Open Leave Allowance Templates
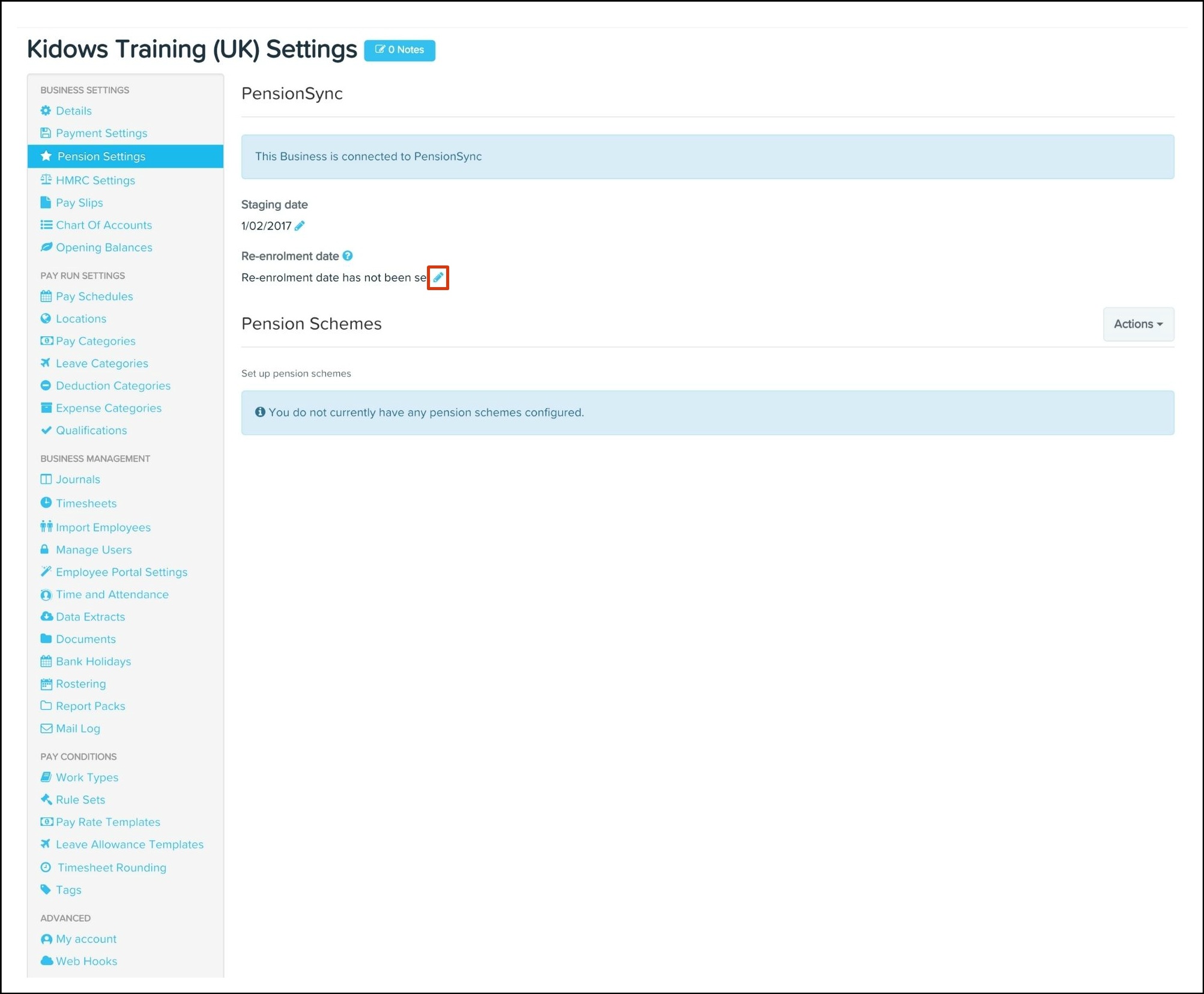Viewport: 1204px width, 994px height. pyautogui.click(x=129, y=844)
